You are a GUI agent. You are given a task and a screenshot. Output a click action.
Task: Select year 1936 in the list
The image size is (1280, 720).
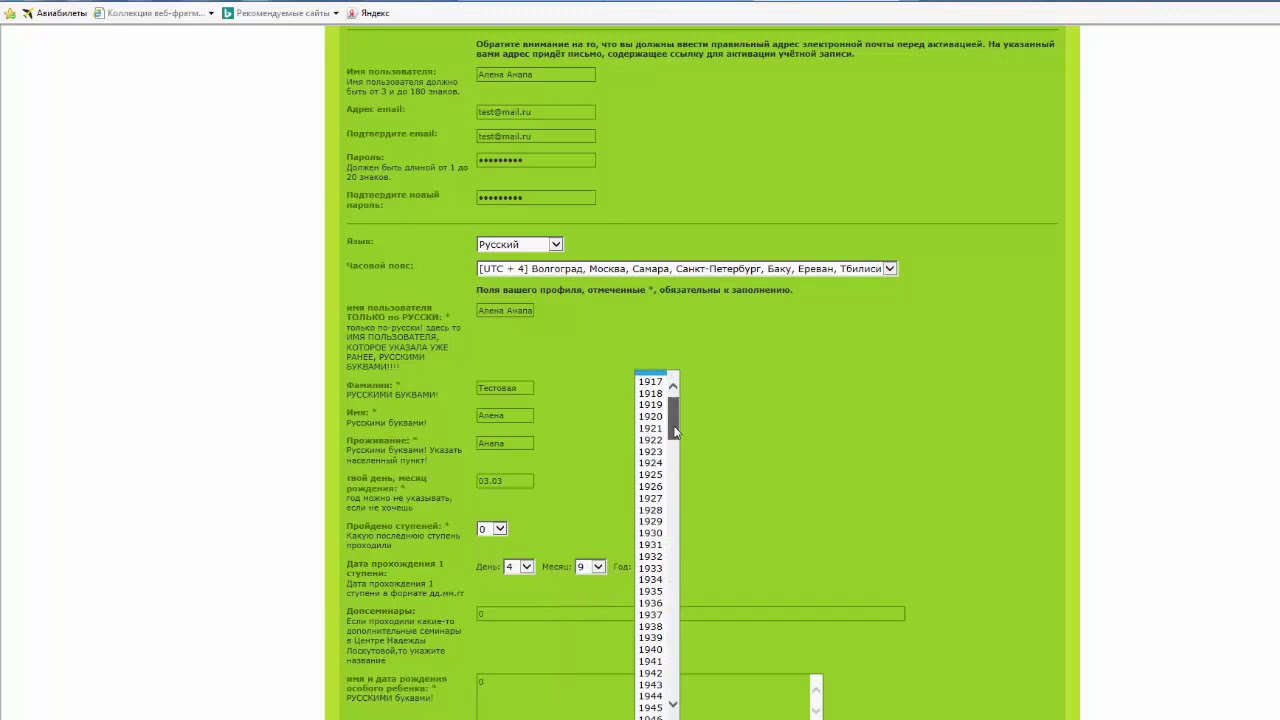click(x=650, y=603)
